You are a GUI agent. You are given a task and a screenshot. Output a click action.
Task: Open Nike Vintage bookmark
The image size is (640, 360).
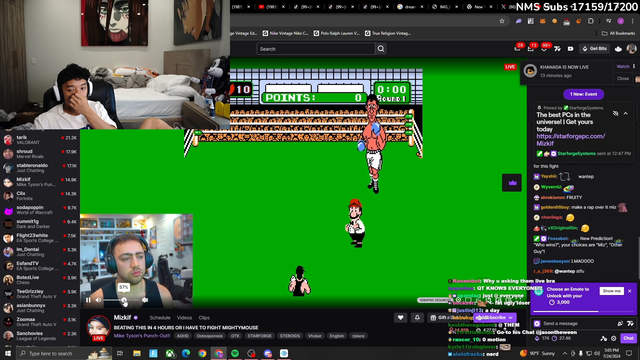click(x=285, y=33)
